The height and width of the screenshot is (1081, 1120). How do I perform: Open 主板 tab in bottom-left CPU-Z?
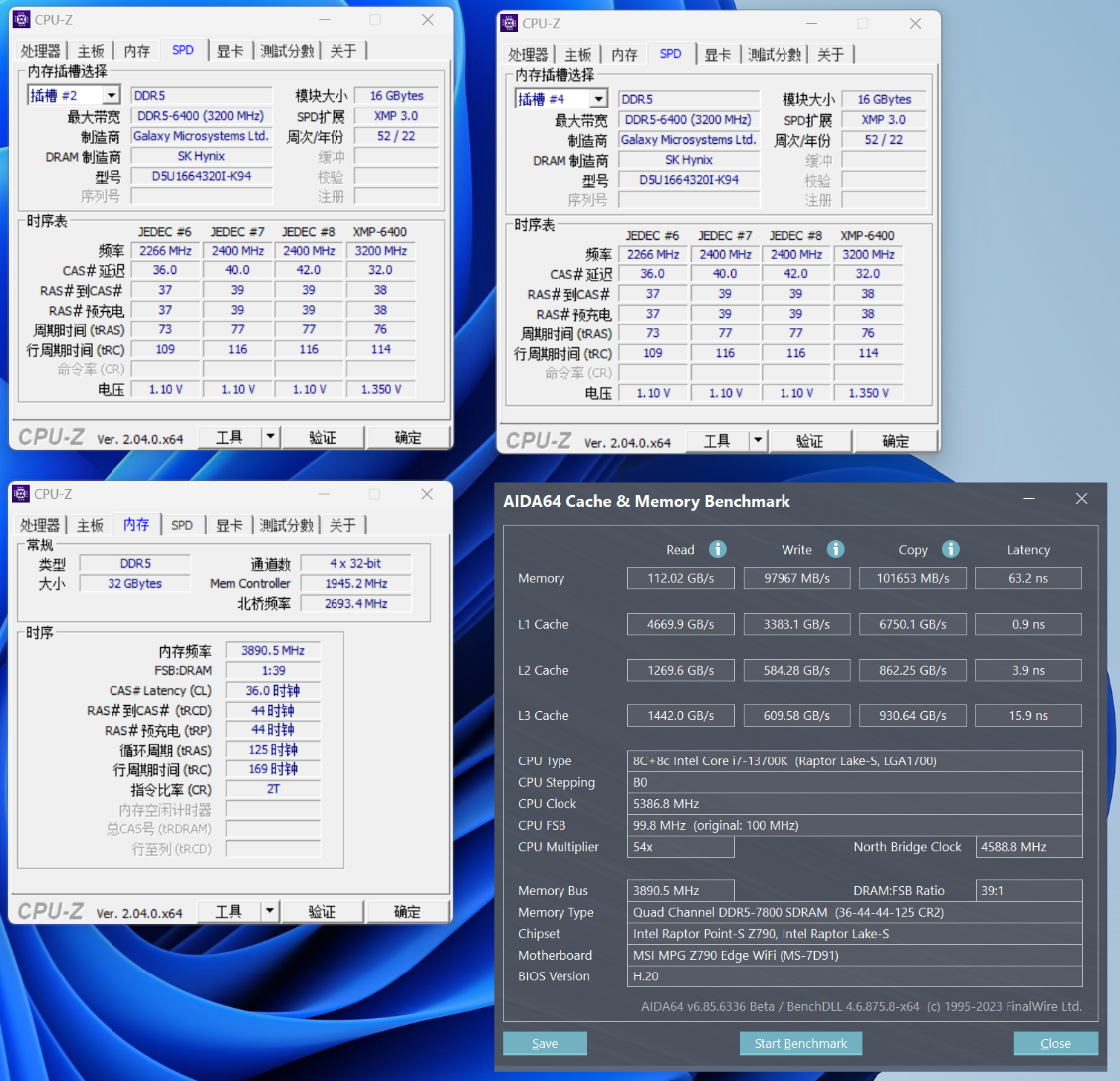(x=90, y=525)
